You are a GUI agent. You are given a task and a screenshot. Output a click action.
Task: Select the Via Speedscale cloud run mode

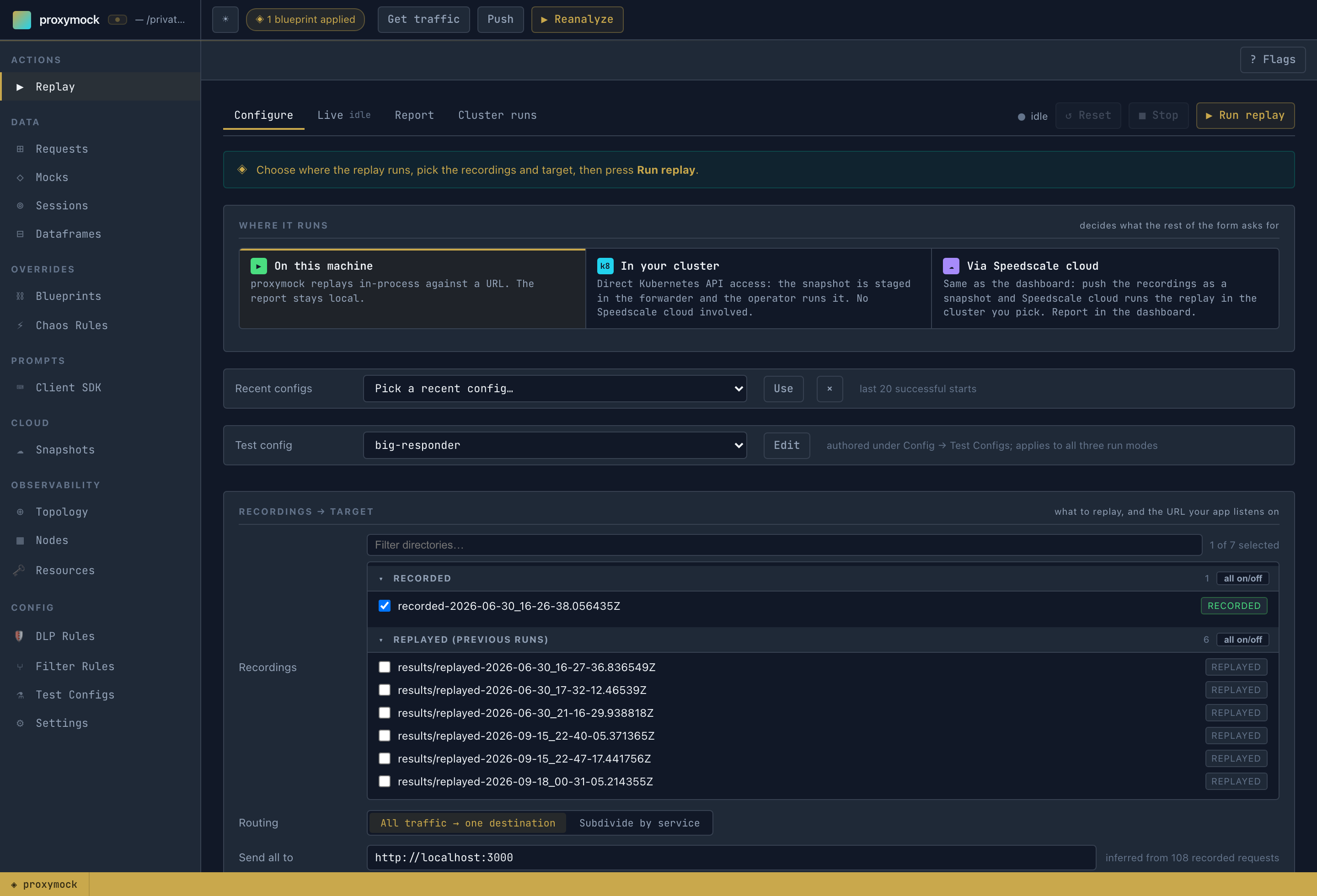click(x=1105, y=288)
